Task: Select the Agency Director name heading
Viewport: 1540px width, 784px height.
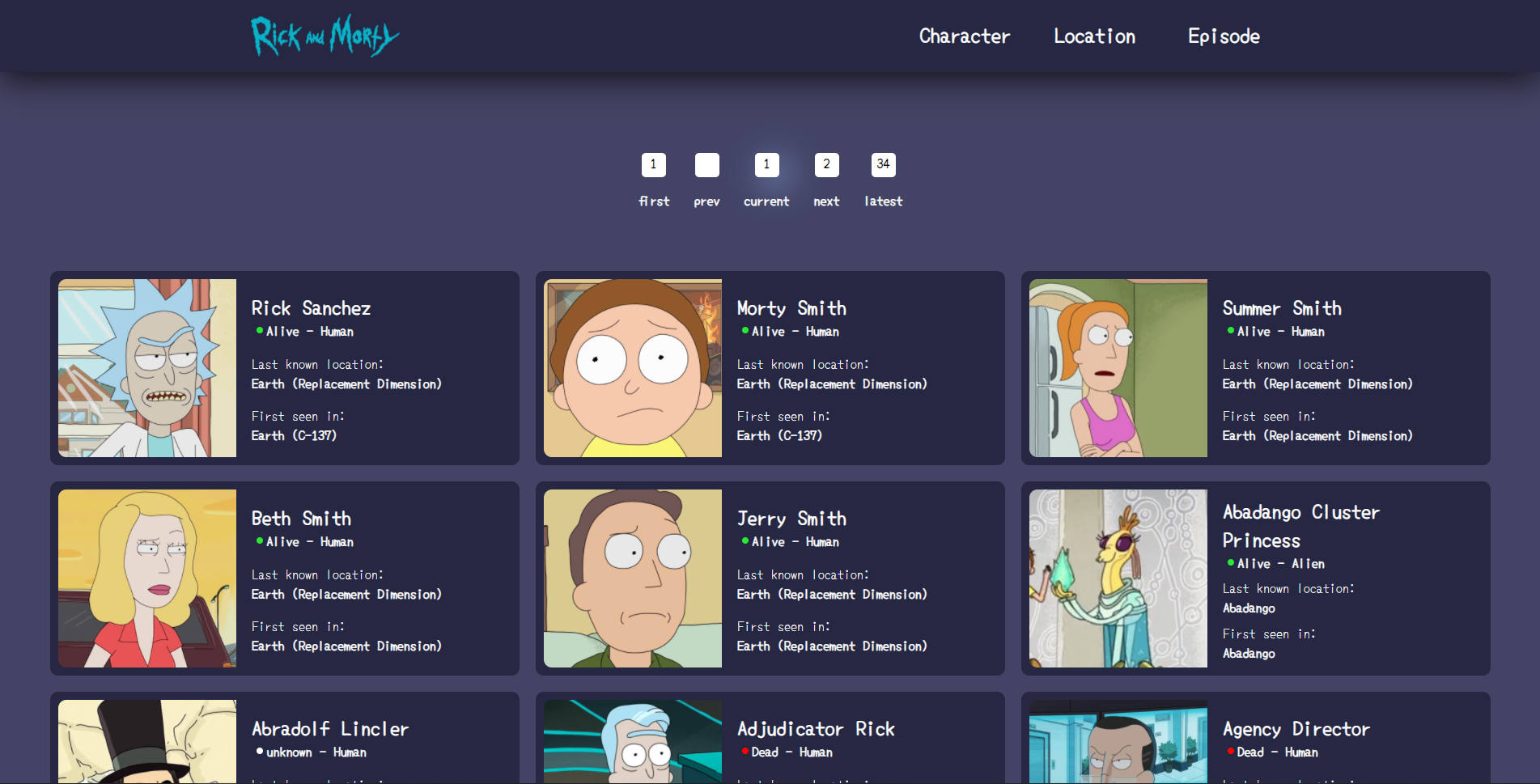Action: coord(1296,729)
